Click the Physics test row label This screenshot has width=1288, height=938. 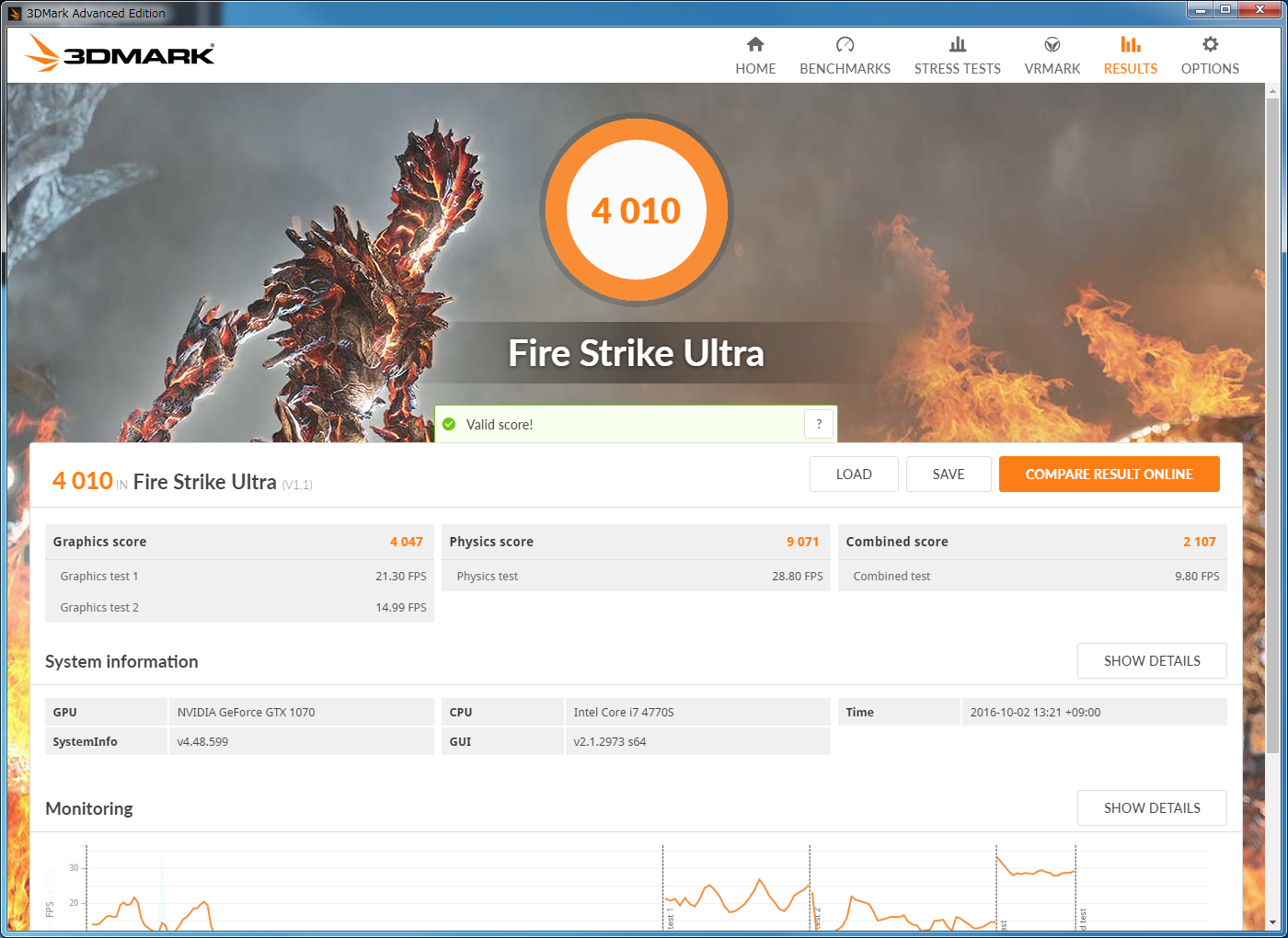(488, 577)
